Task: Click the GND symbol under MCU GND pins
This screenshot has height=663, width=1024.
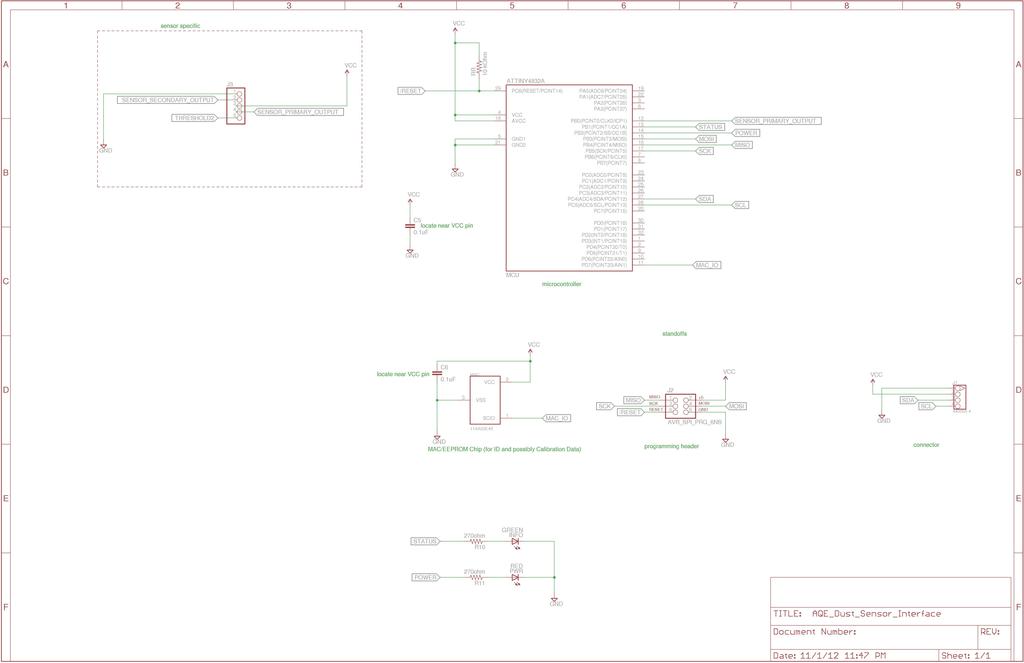Action: coord(456,172)
